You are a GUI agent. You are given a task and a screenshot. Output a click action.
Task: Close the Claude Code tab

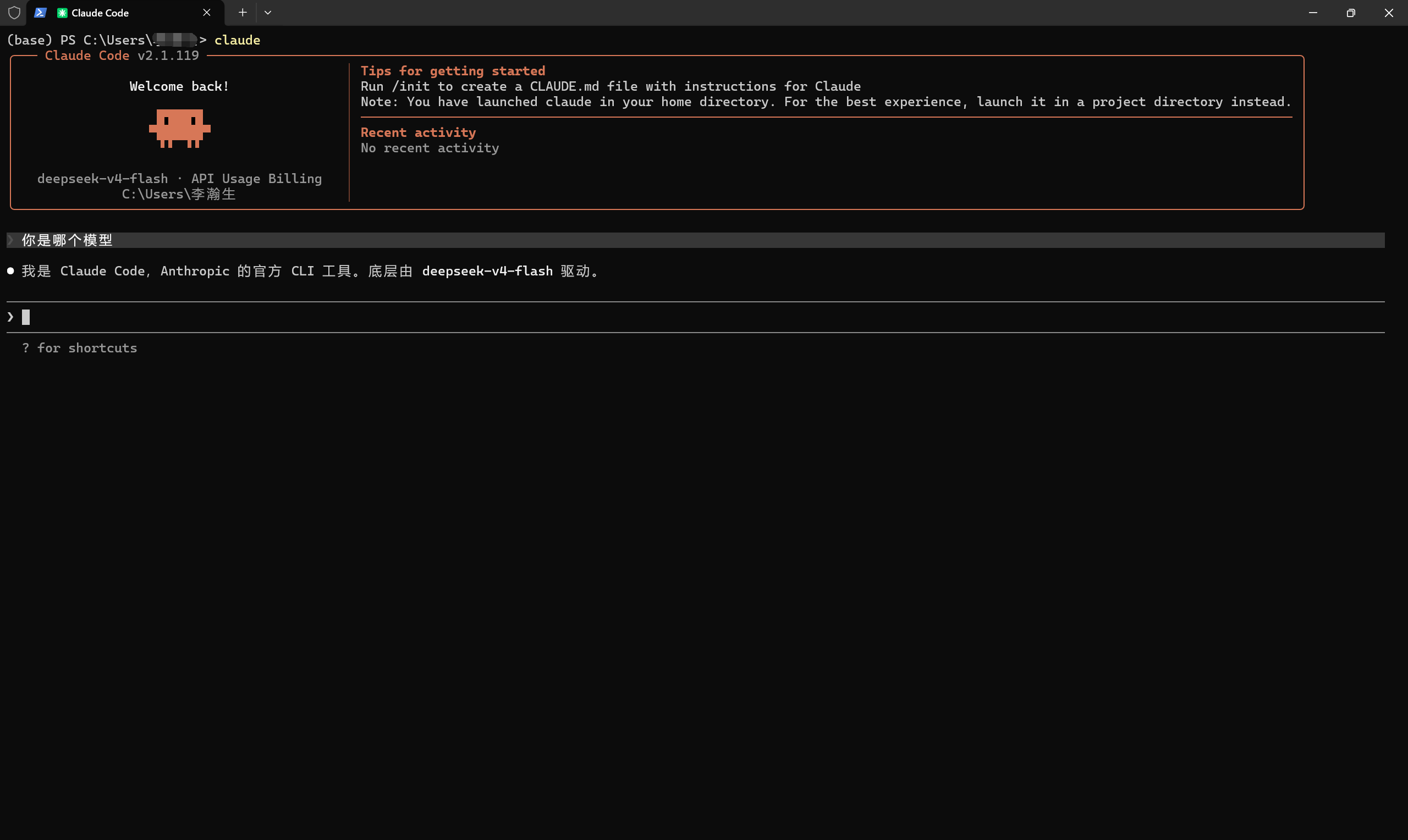[x=207, y=13]
